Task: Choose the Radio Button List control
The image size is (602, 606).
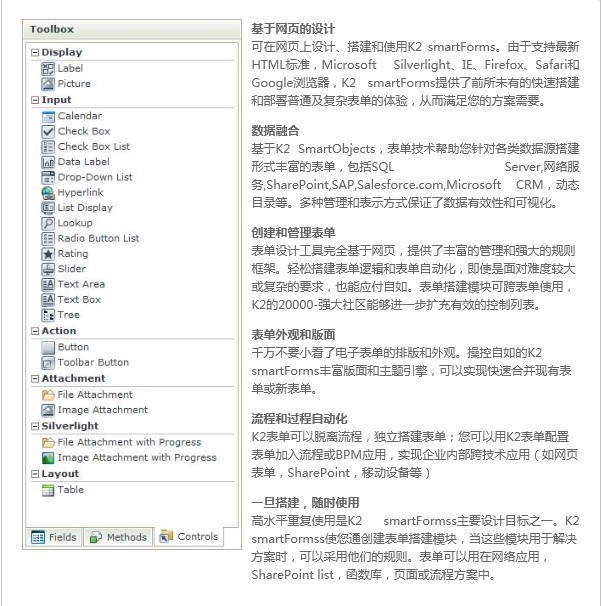Action: [98, 239]
